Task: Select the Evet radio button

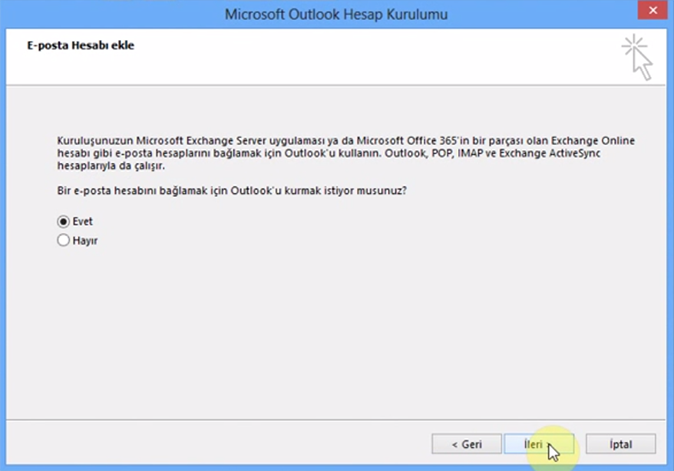Action: pos(63,221)
